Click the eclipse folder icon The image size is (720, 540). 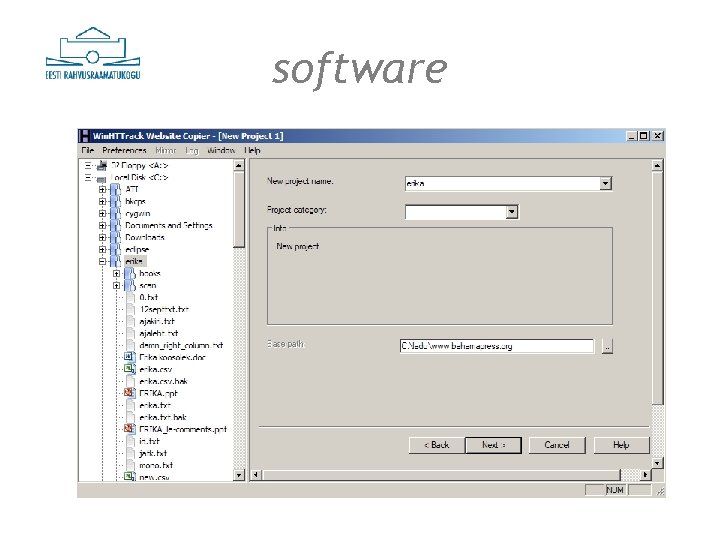116,249
